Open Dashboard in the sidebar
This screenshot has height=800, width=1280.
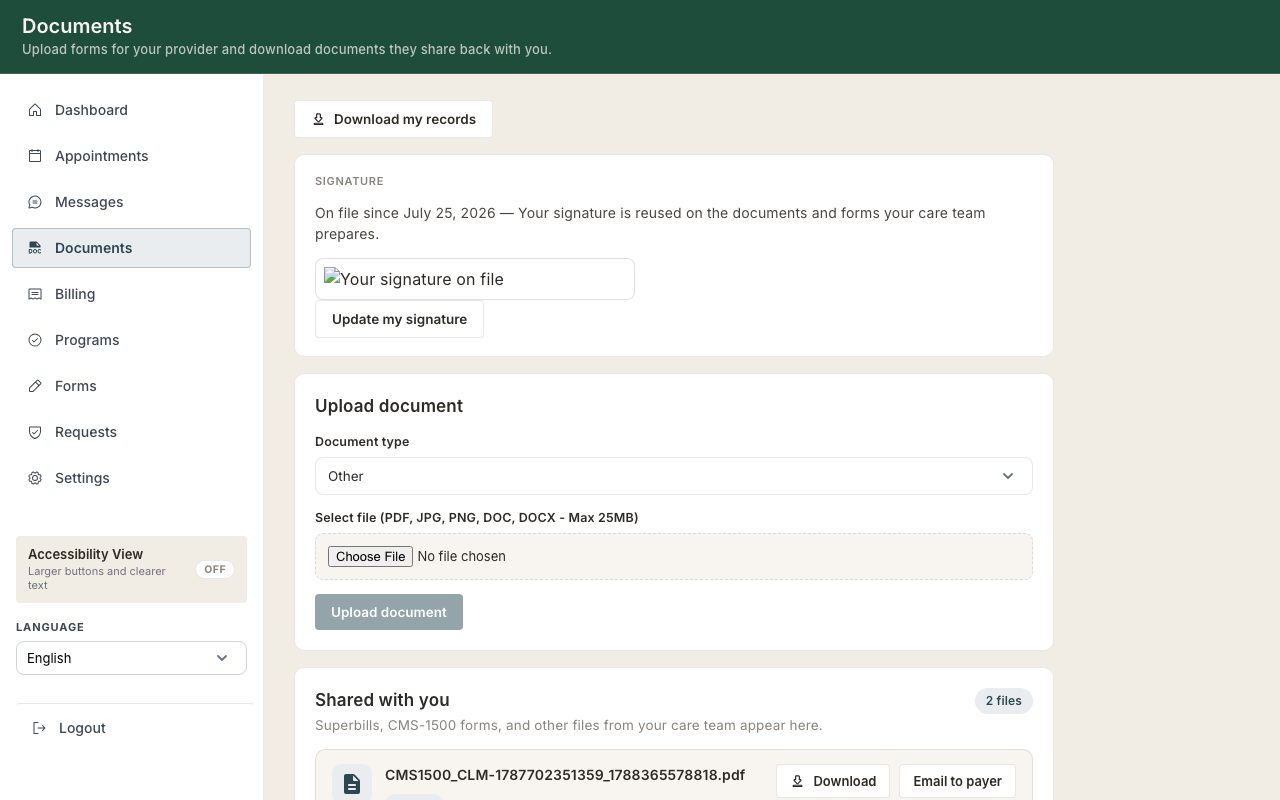pos(131,110)
